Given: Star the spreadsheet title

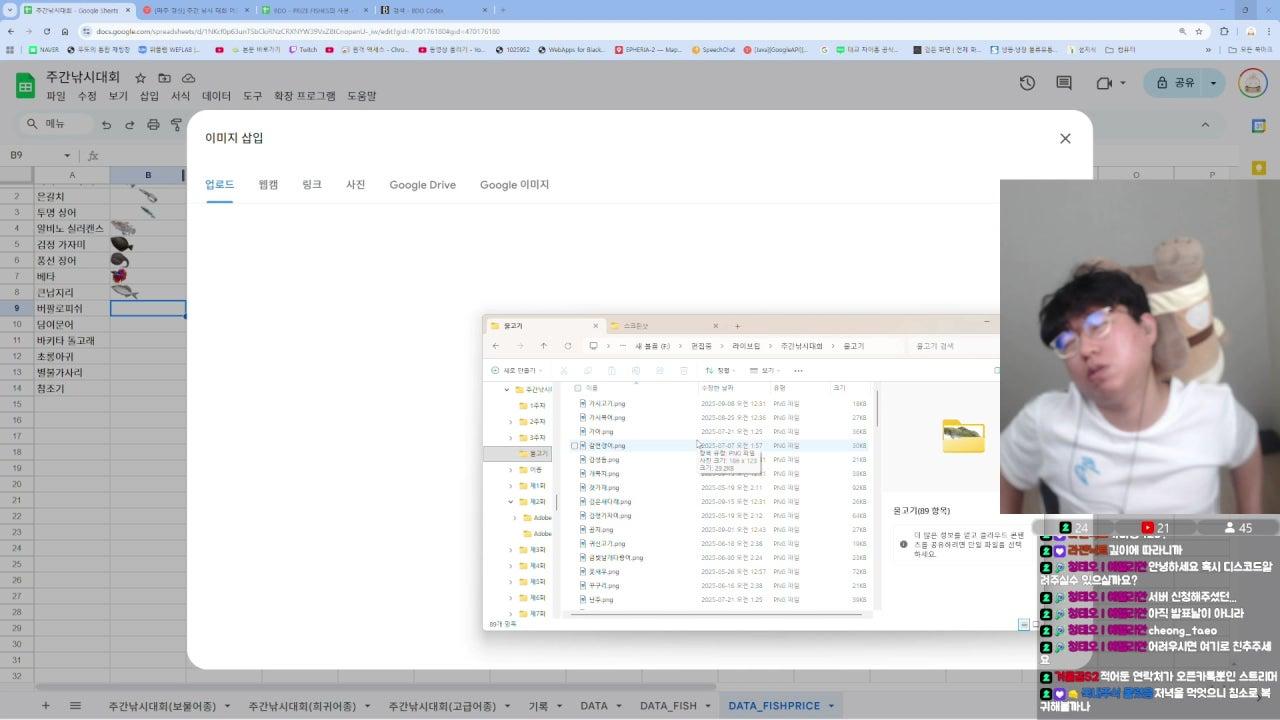Looking at the screenshot, I should pyautogui.click(x=141, y=78).
